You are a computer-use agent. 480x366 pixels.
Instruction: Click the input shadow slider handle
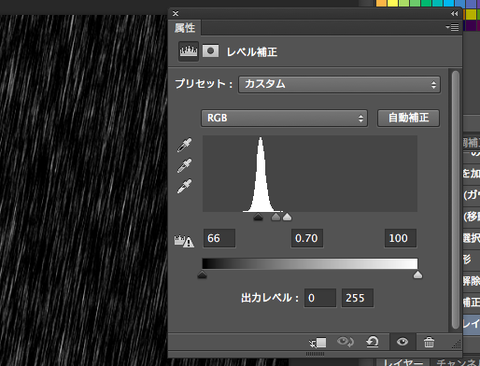point(258,217)
